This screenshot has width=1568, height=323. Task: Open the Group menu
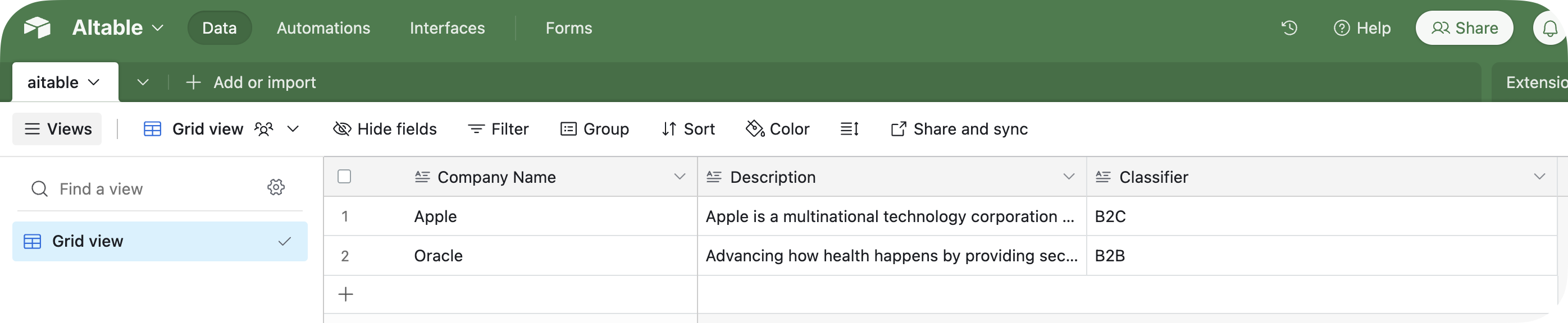point(594,129)
